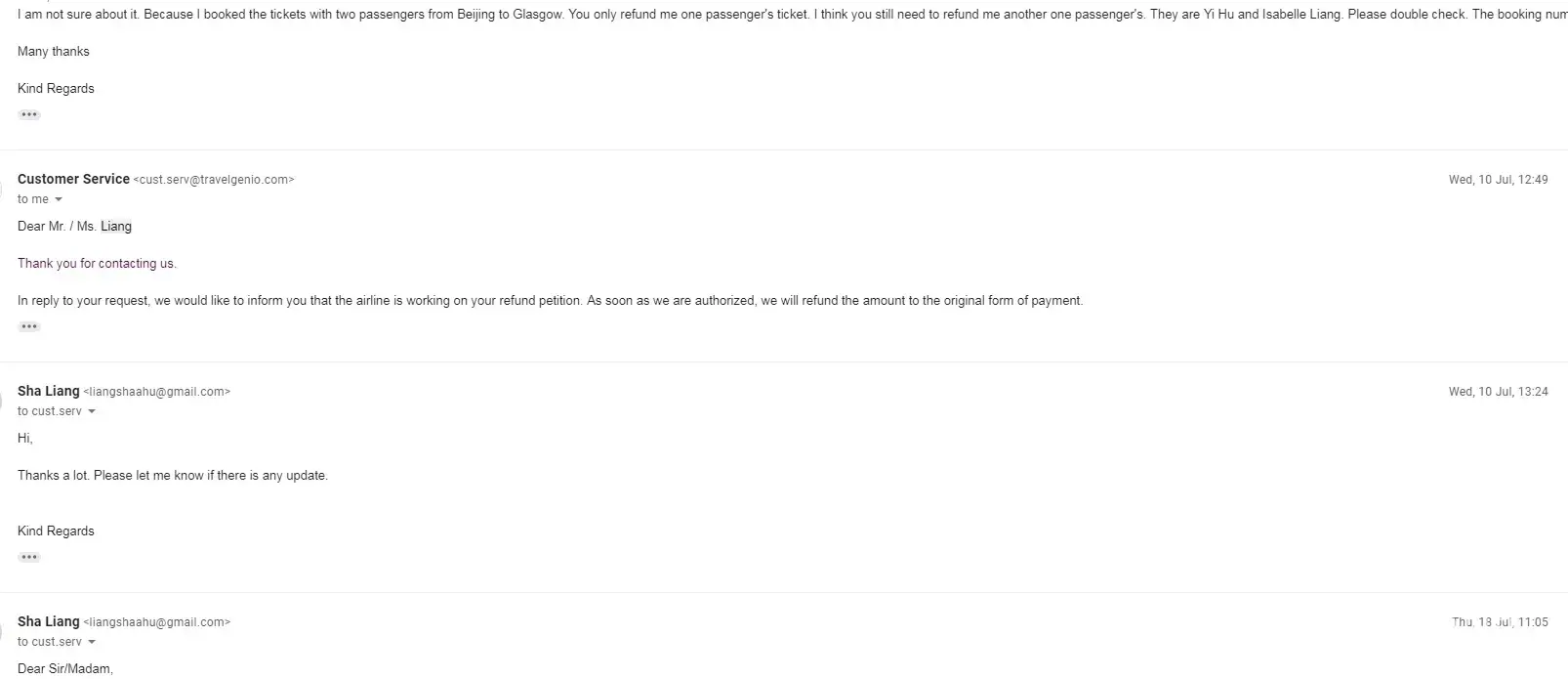Click the Sha Liang sender name in the 13:24 message
1568x679 pixels.
point(49,392)
